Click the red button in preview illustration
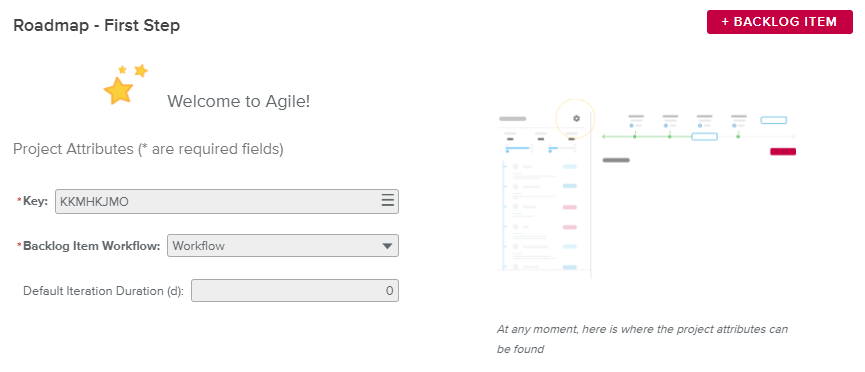The height and width of the screenshot is (372, 865). click(783, 151)
